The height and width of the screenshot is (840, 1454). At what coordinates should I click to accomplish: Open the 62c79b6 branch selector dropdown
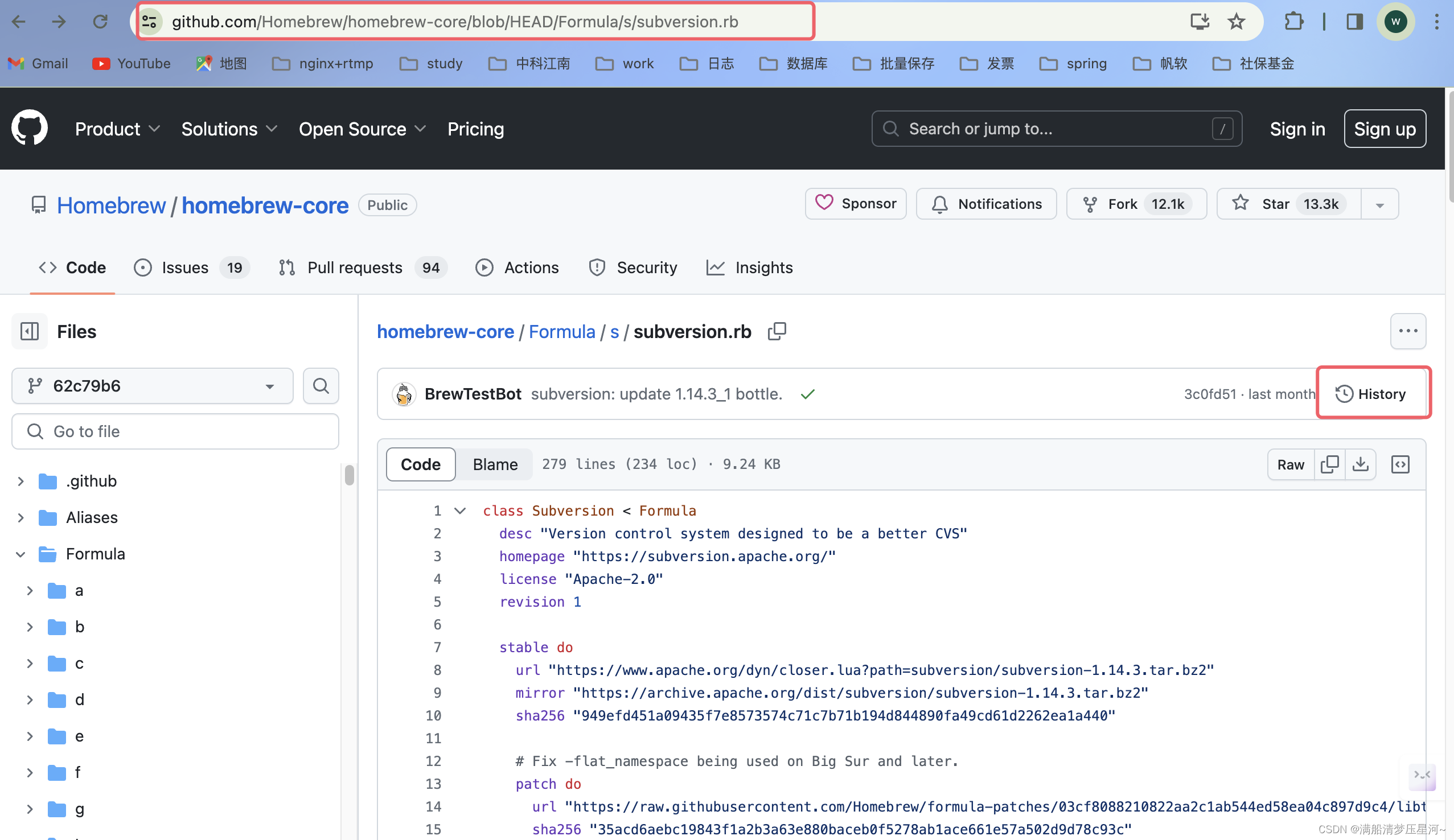(x=153, y=385)
